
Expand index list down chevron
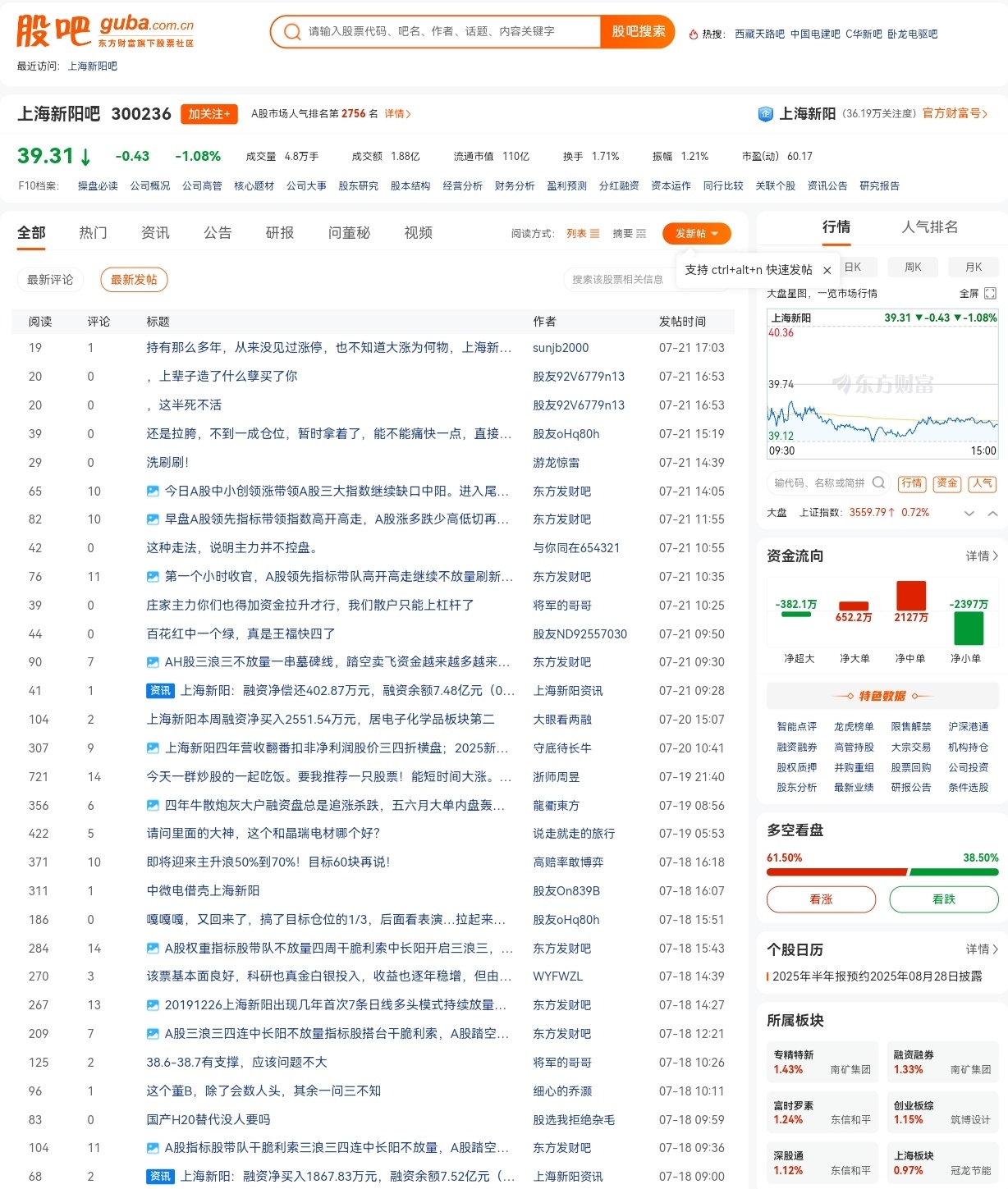pyautogui.click(x=969, y=514)
